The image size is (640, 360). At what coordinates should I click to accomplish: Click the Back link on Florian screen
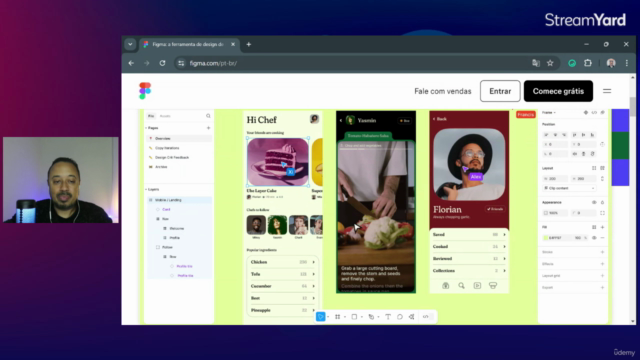click(440, 119)
